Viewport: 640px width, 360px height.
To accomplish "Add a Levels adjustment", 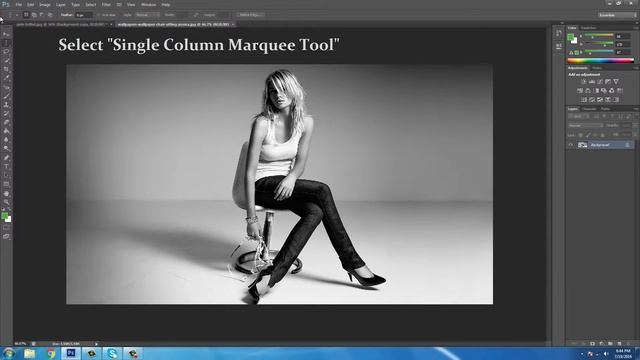I will pyautogui.click(x=592, y=82).
